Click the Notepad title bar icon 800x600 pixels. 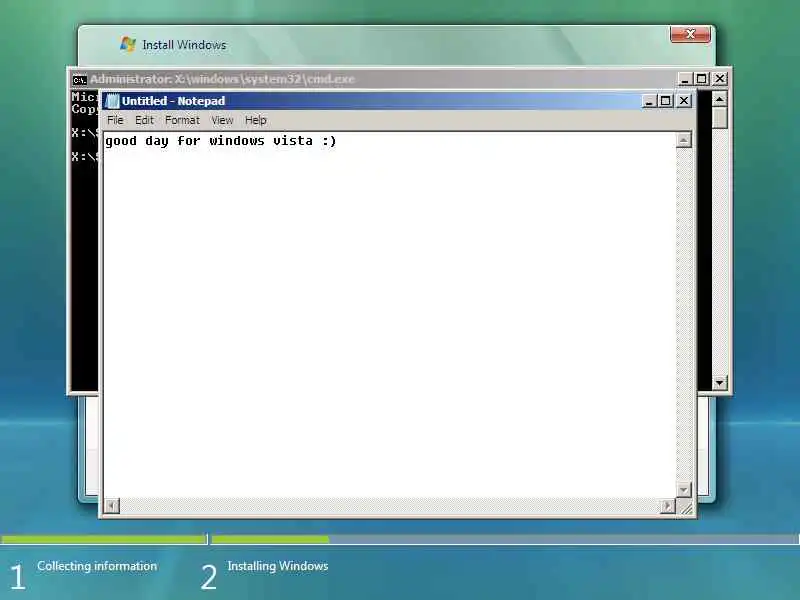112,101
